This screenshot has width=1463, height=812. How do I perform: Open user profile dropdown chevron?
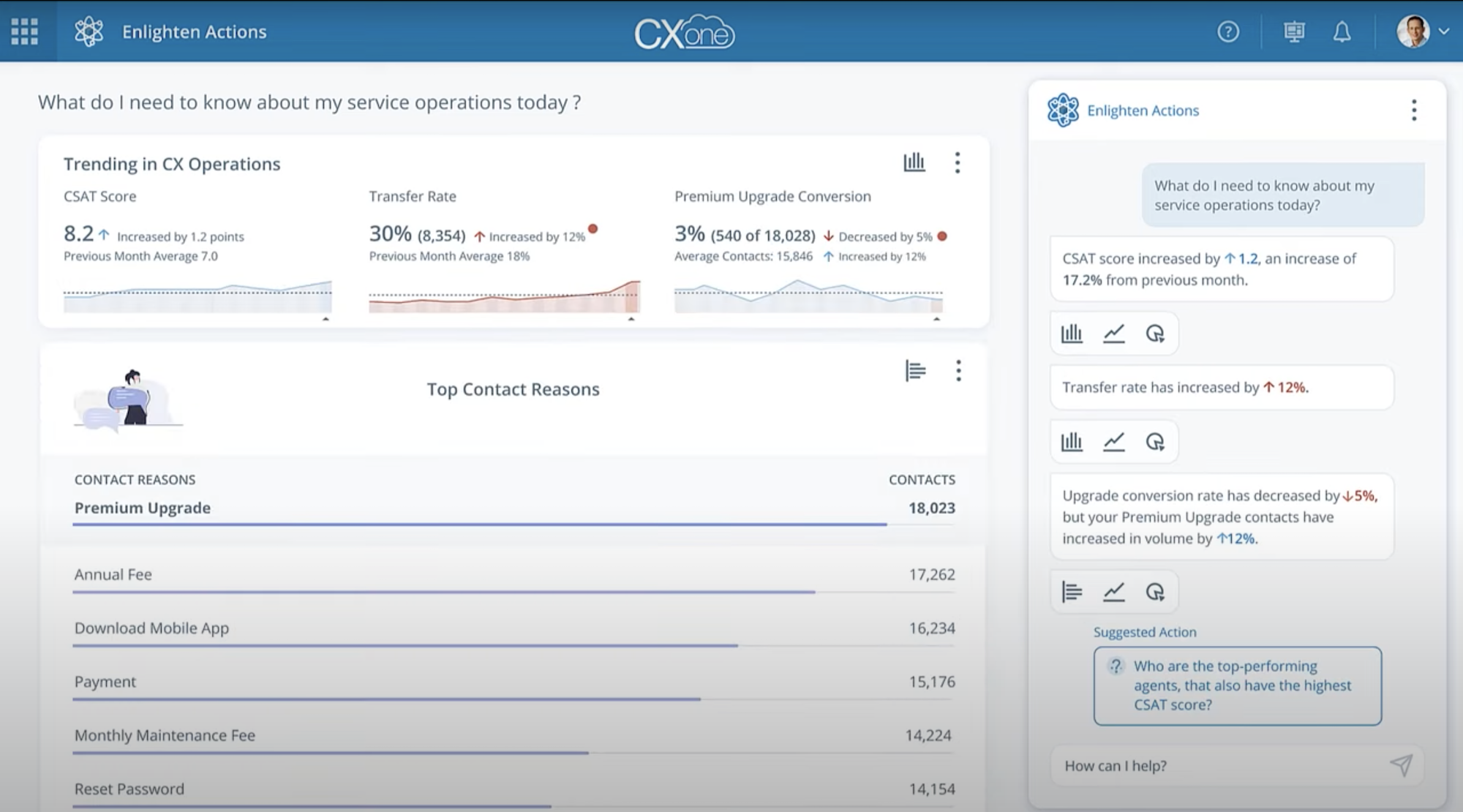(x=1443, y=31)
